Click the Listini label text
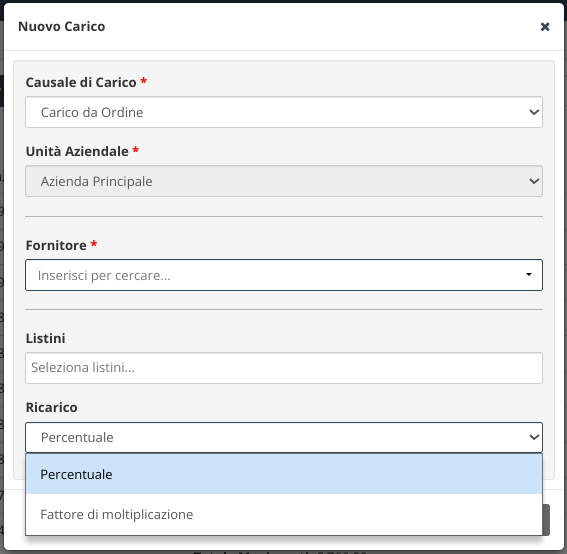The width and height of the screenshot is (567, 554). coord(46,338)
